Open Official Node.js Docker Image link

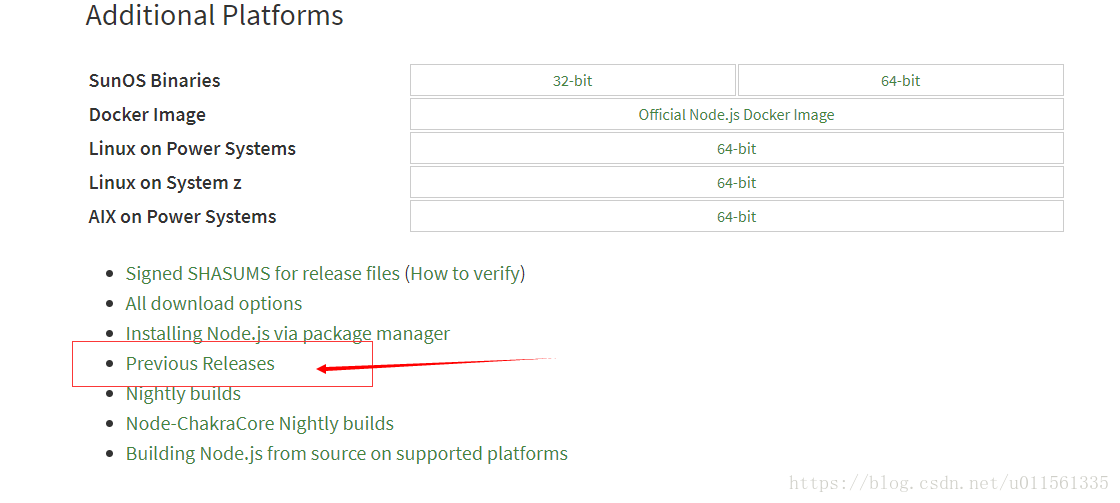tap(736, 114)
